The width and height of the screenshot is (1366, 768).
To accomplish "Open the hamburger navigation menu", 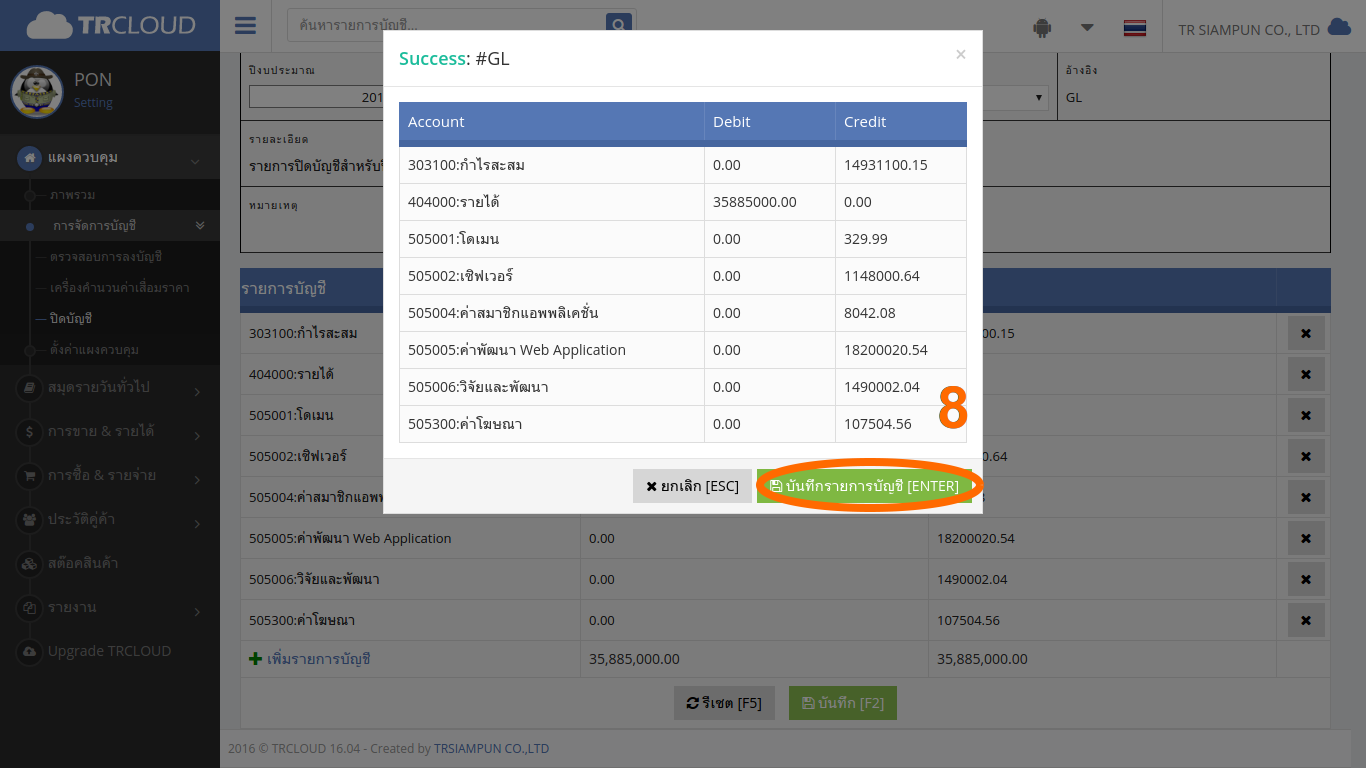I will 245,25.
